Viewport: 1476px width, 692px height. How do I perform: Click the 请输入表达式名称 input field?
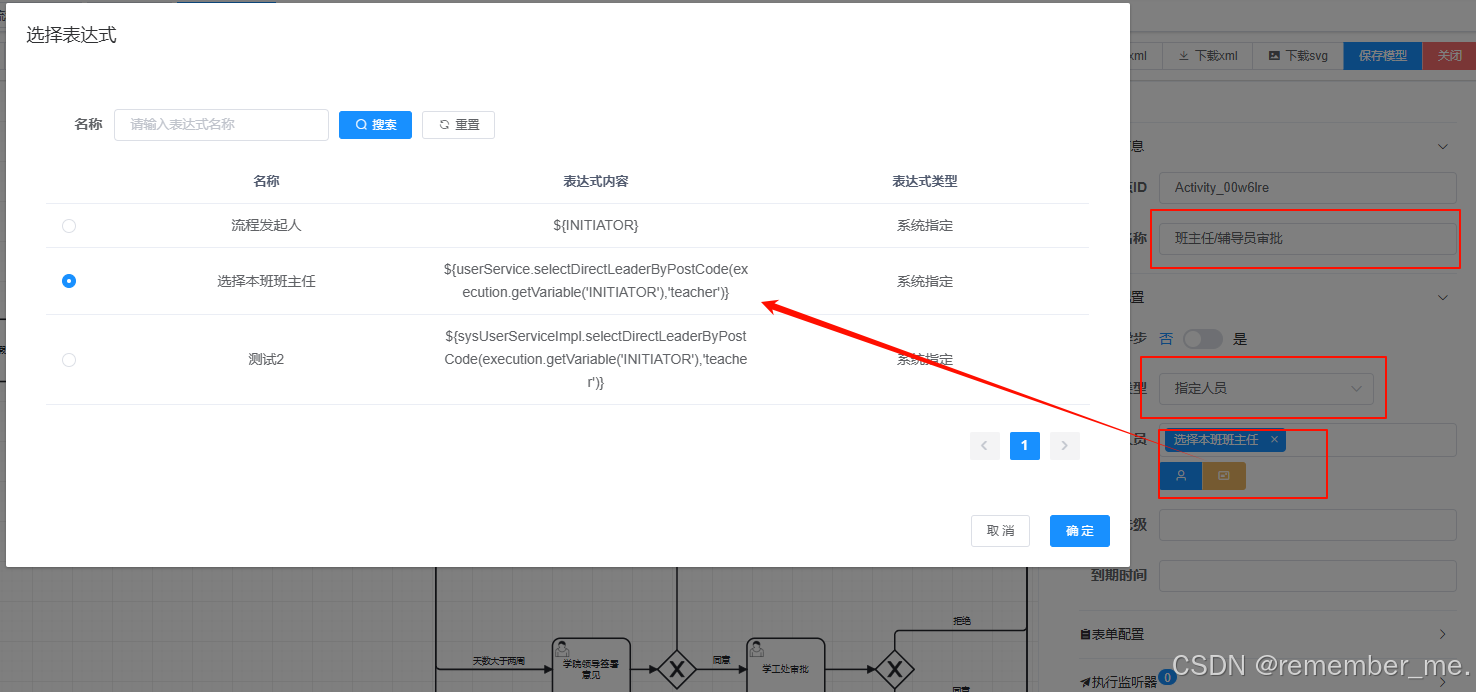[221, 124]
